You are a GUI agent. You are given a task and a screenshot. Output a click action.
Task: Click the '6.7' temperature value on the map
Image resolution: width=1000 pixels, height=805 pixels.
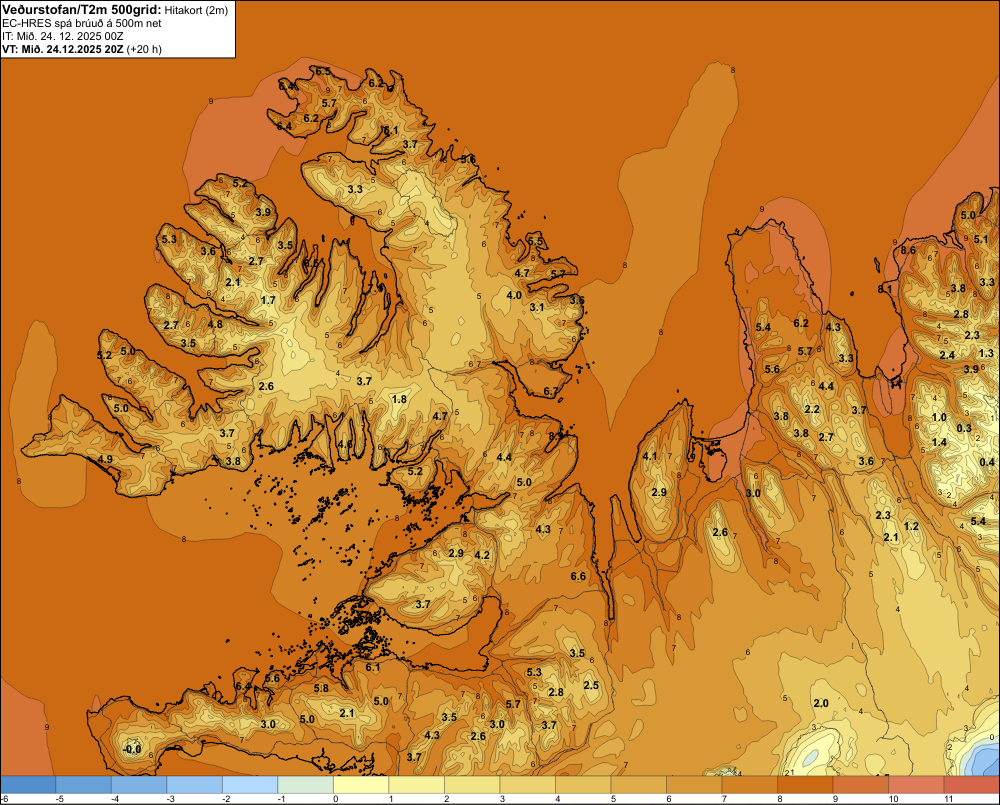click(550, 391)
